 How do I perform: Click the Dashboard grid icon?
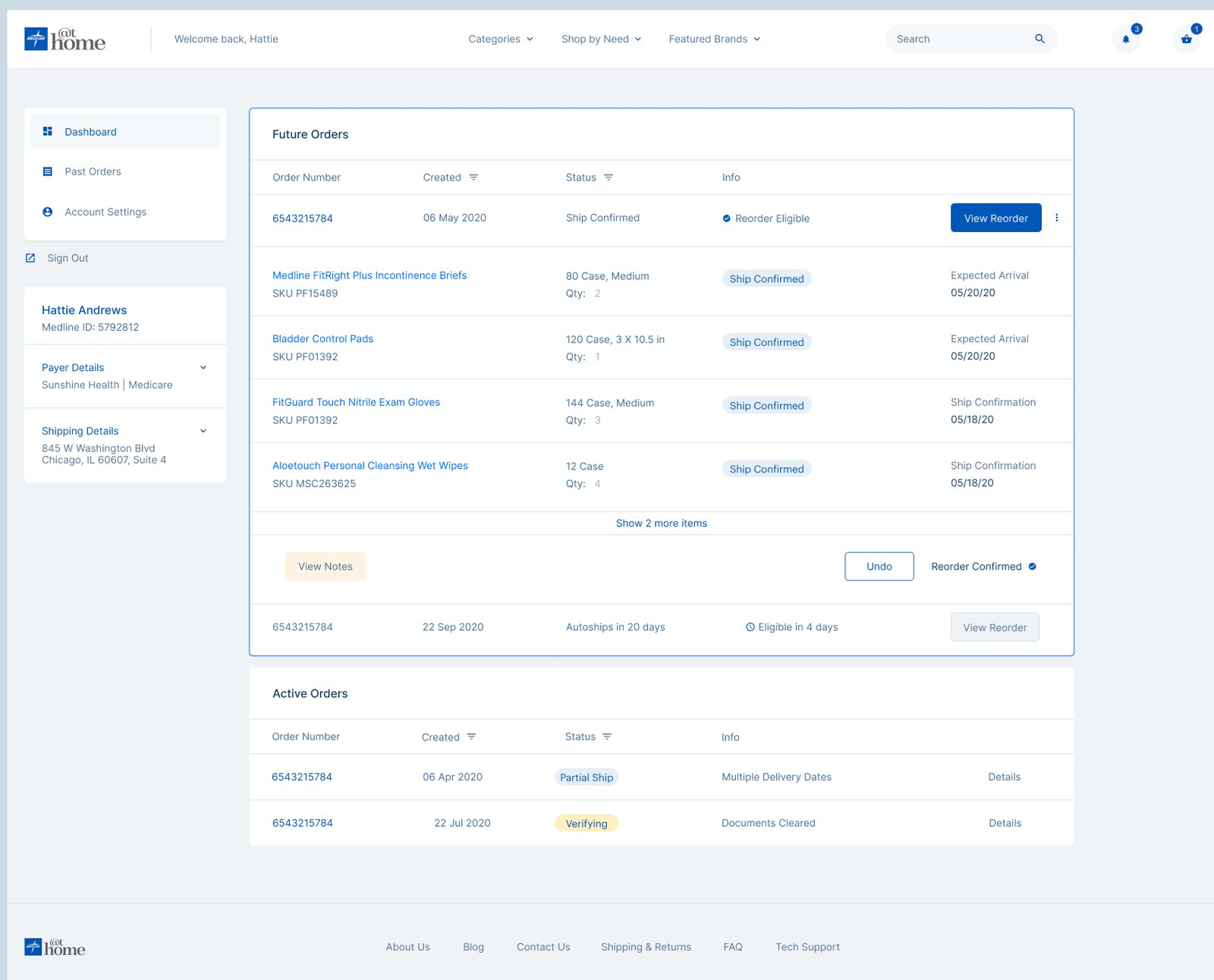pos(48,131)
